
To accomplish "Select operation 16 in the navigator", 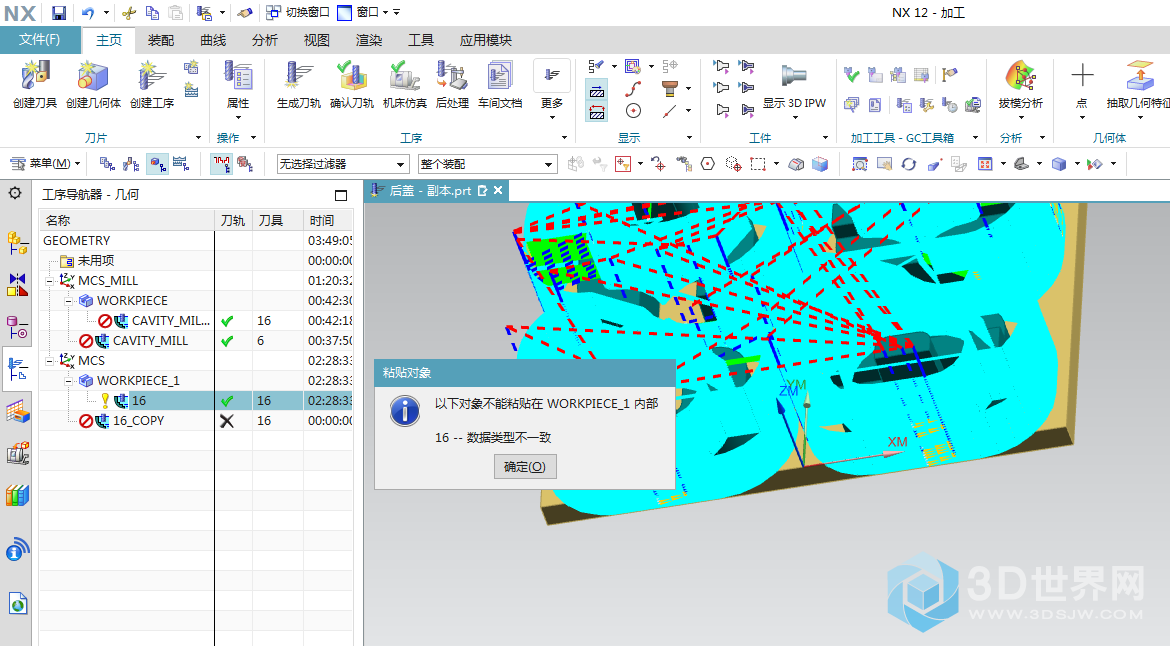I will tap(195, 401).
